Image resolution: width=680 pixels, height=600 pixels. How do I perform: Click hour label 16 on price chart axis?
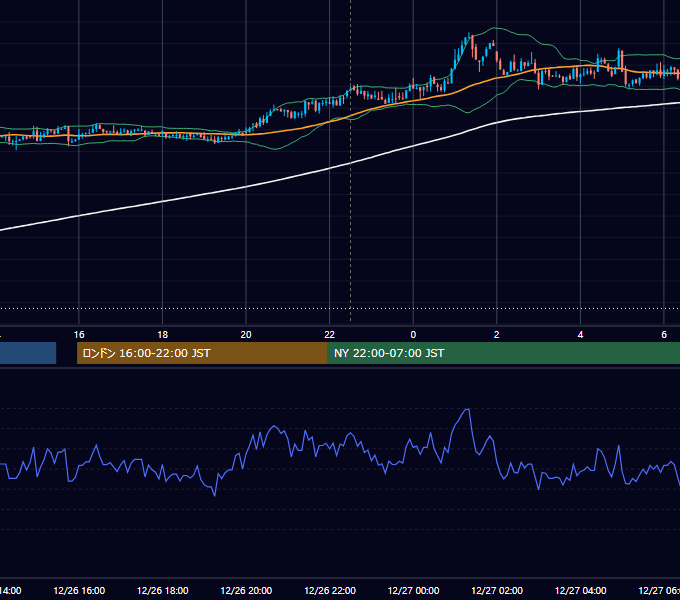(x=79, y=335)
